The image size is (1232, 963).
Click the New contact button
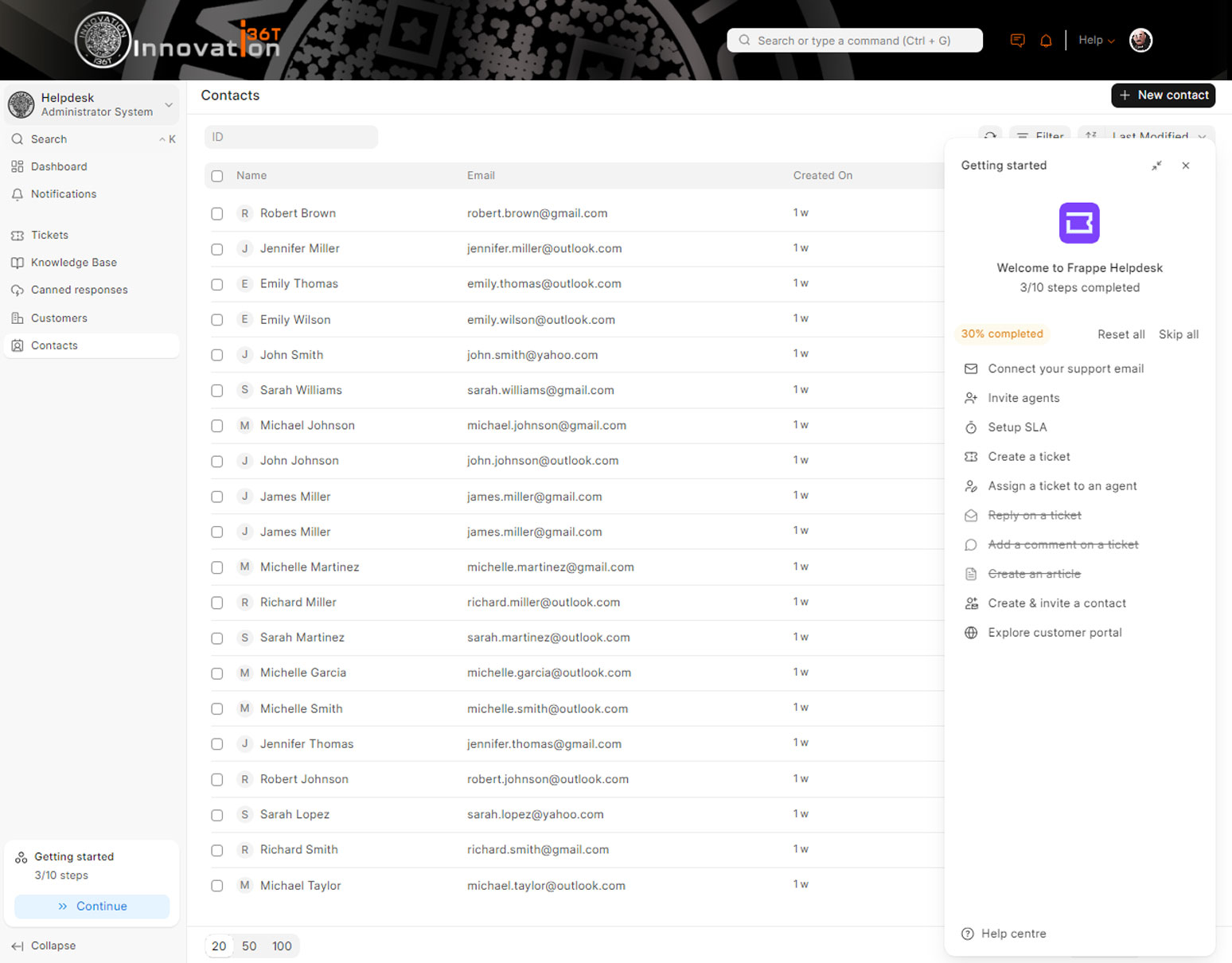1163,95
